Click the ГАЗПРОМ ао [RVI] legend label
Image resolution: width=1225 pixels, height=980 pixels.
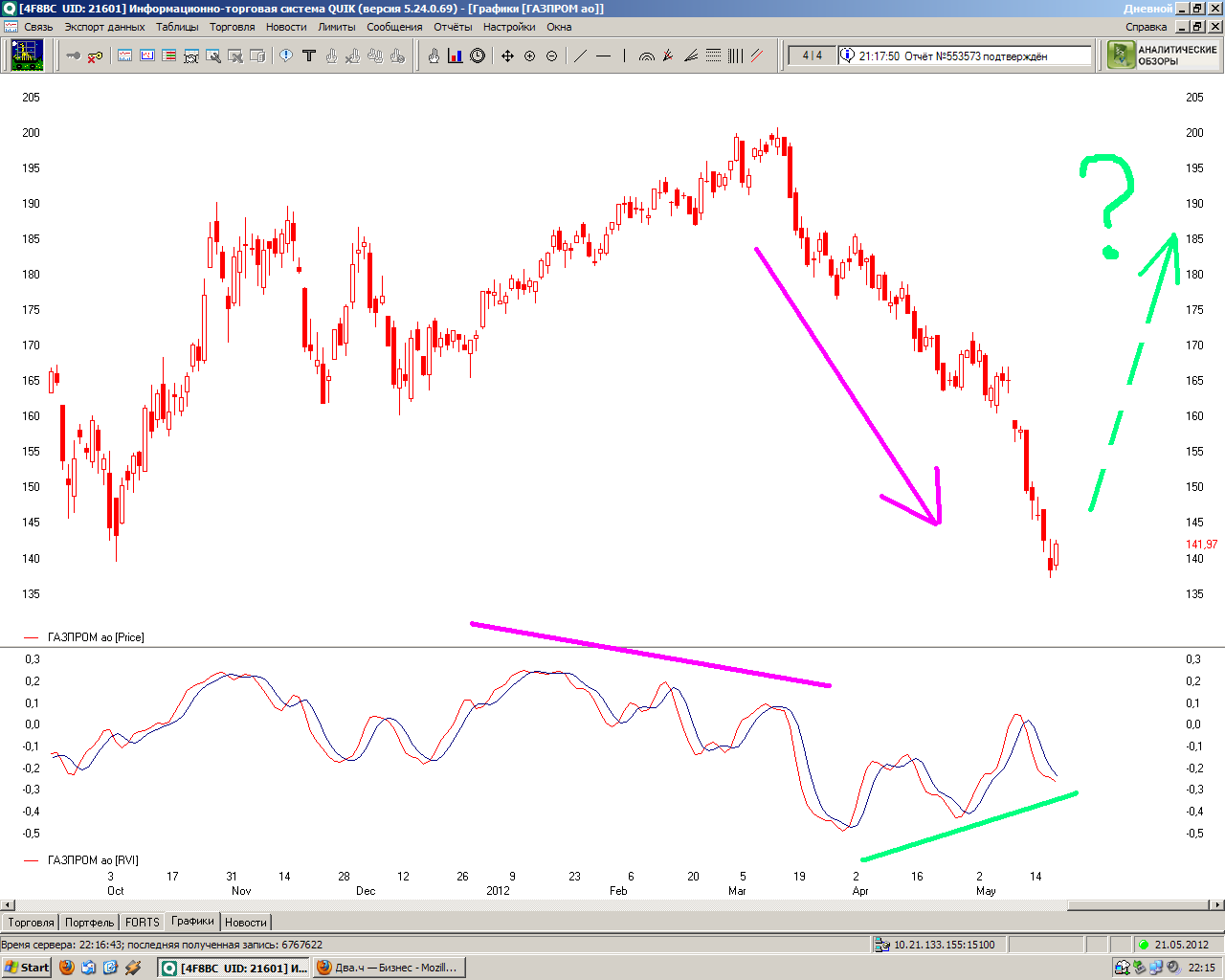click(x=93, y=860)
